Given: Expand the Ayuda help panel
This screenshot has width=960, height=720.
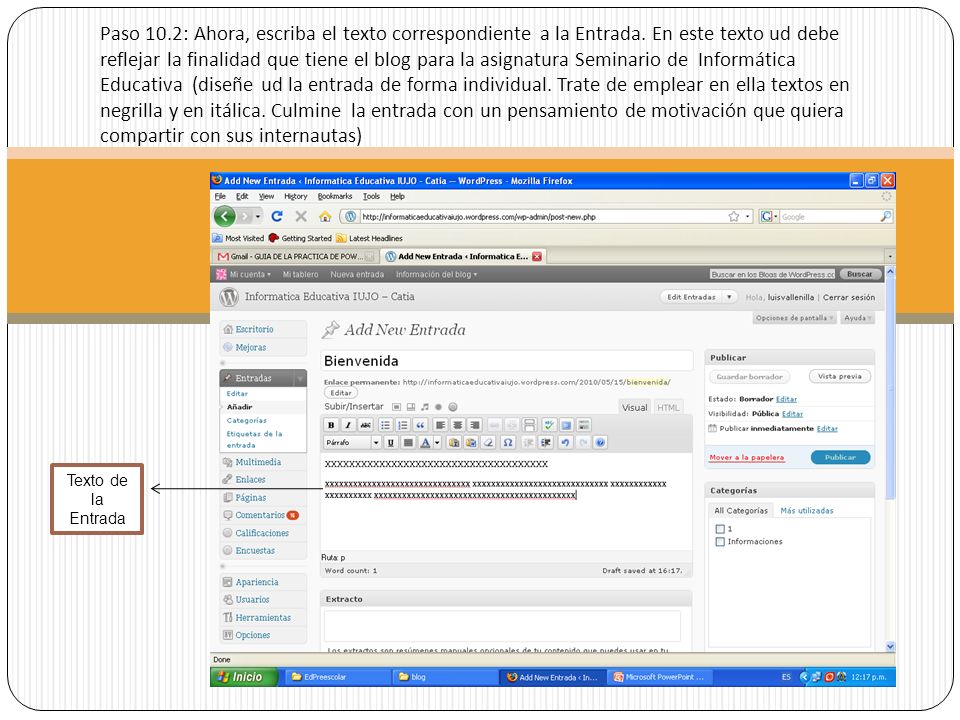Looking at the screenshot, I should tap(858, 318).
